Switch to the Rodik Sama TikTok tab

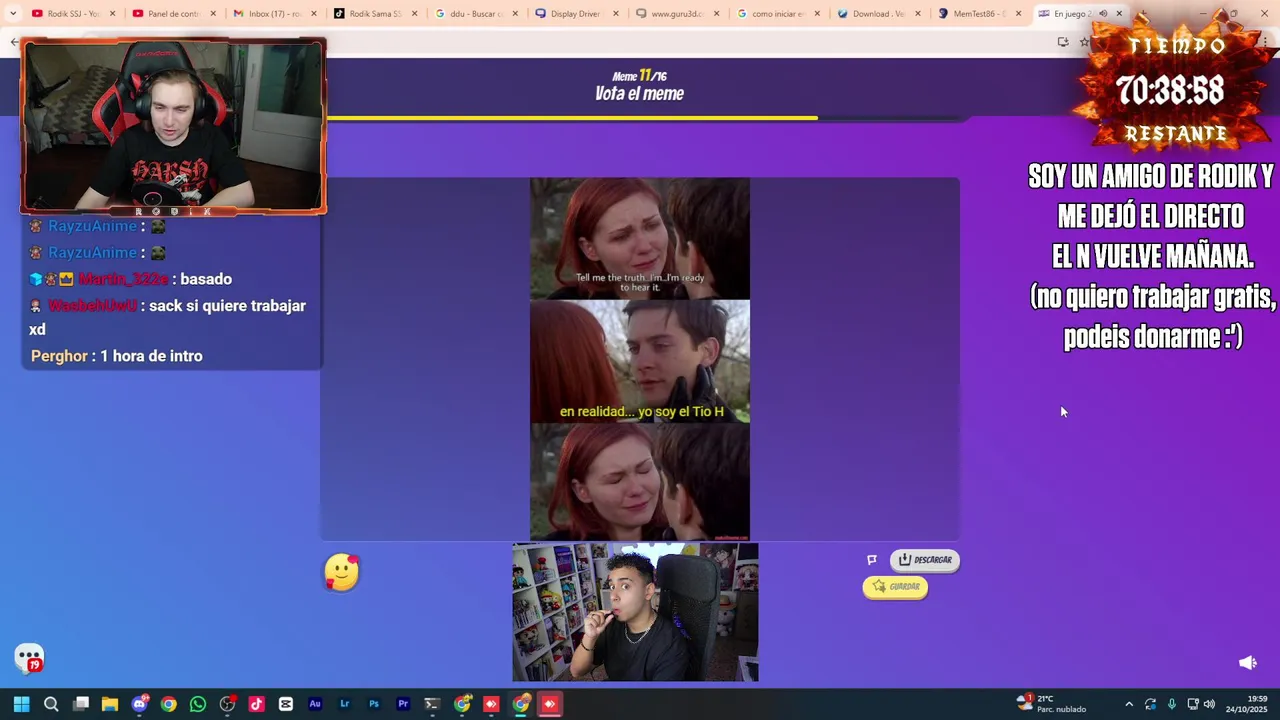click(x=374, y=14)
